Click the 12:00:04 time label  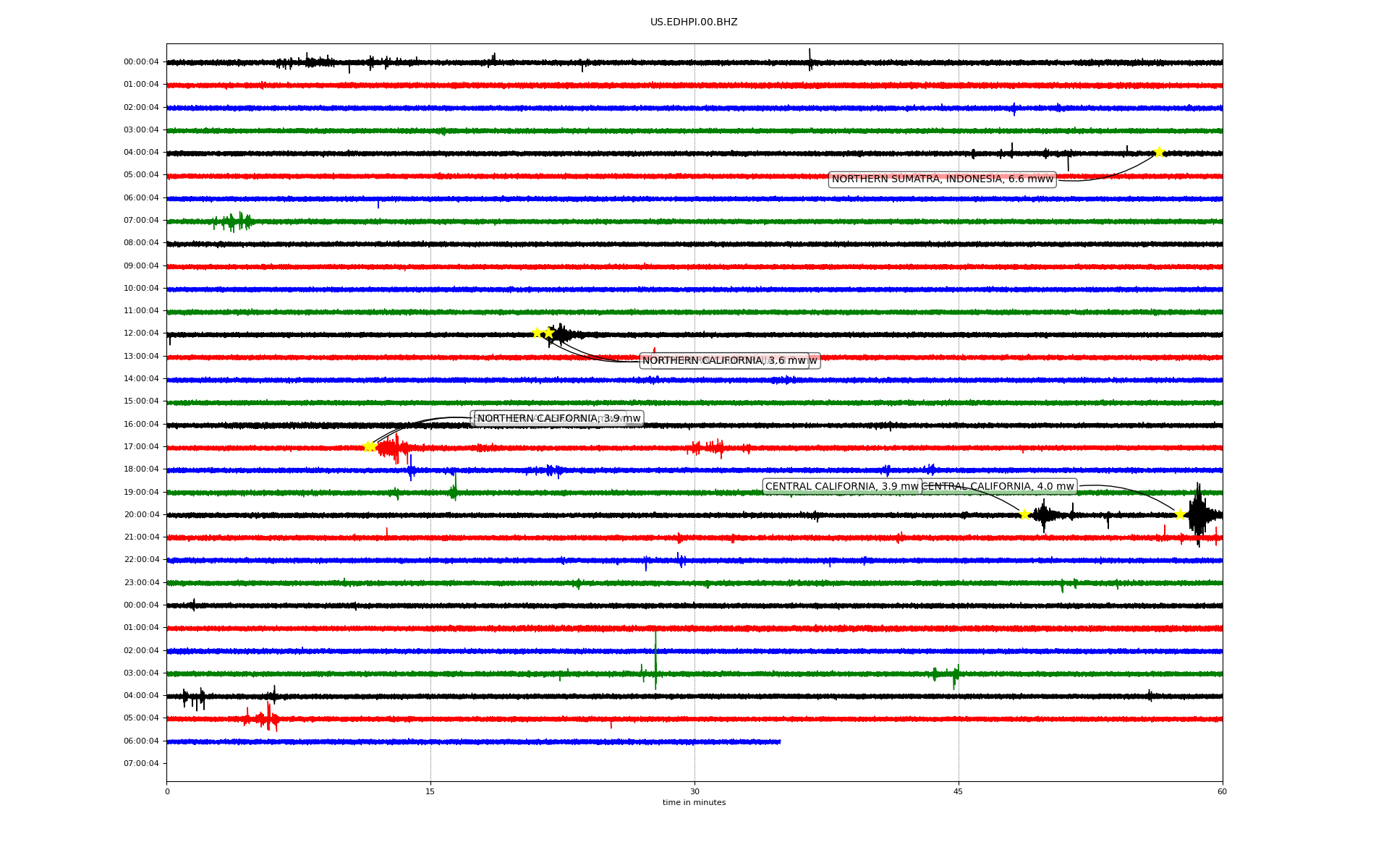(x=141, y=333)
